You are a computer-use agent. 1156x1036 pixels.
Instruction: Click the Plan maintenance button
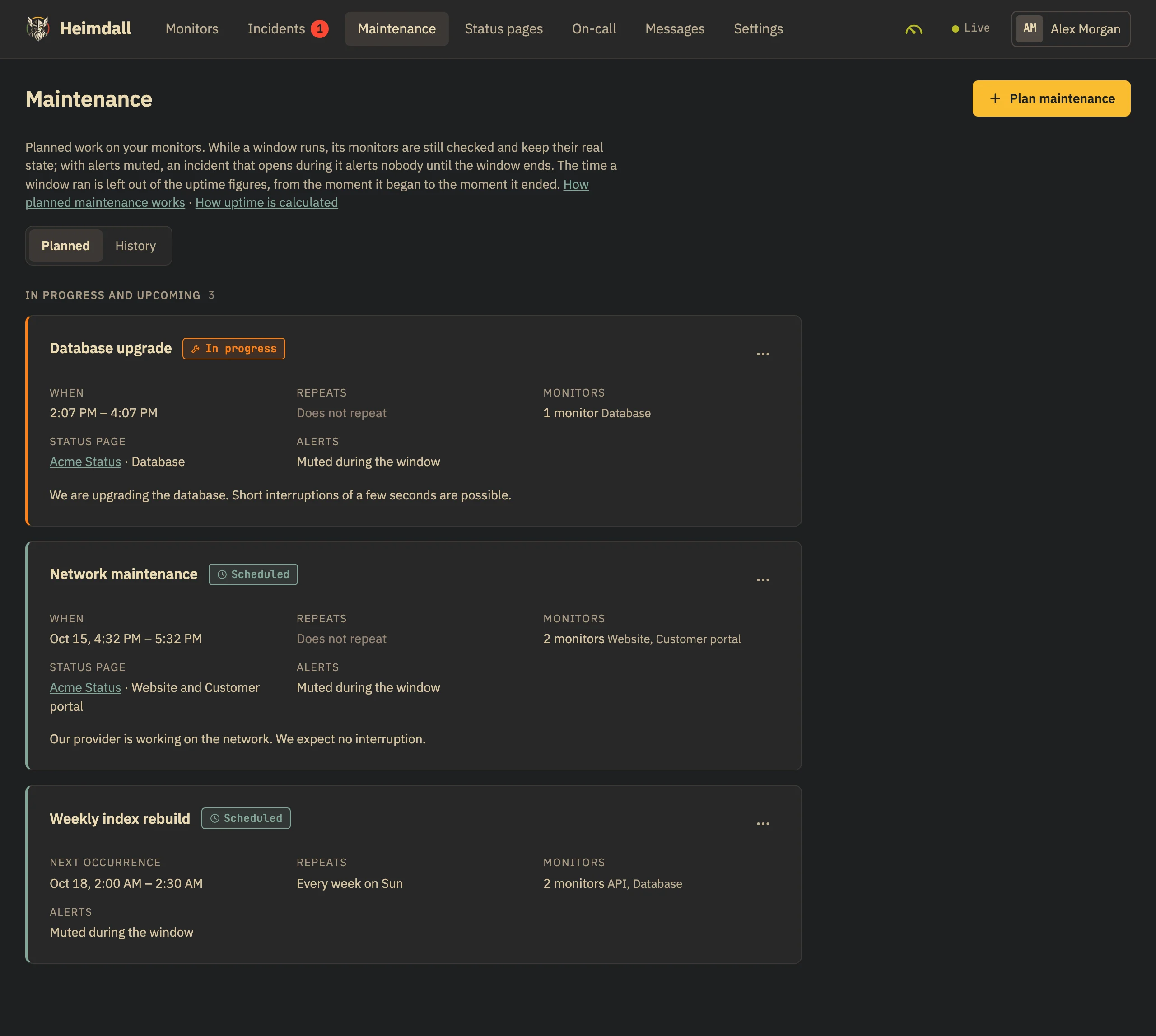click(1051, 98)
